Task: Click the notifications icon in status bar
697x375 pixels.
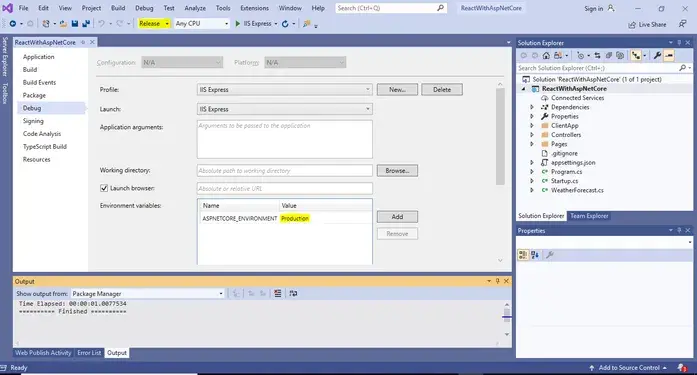Action: point(681,367)
